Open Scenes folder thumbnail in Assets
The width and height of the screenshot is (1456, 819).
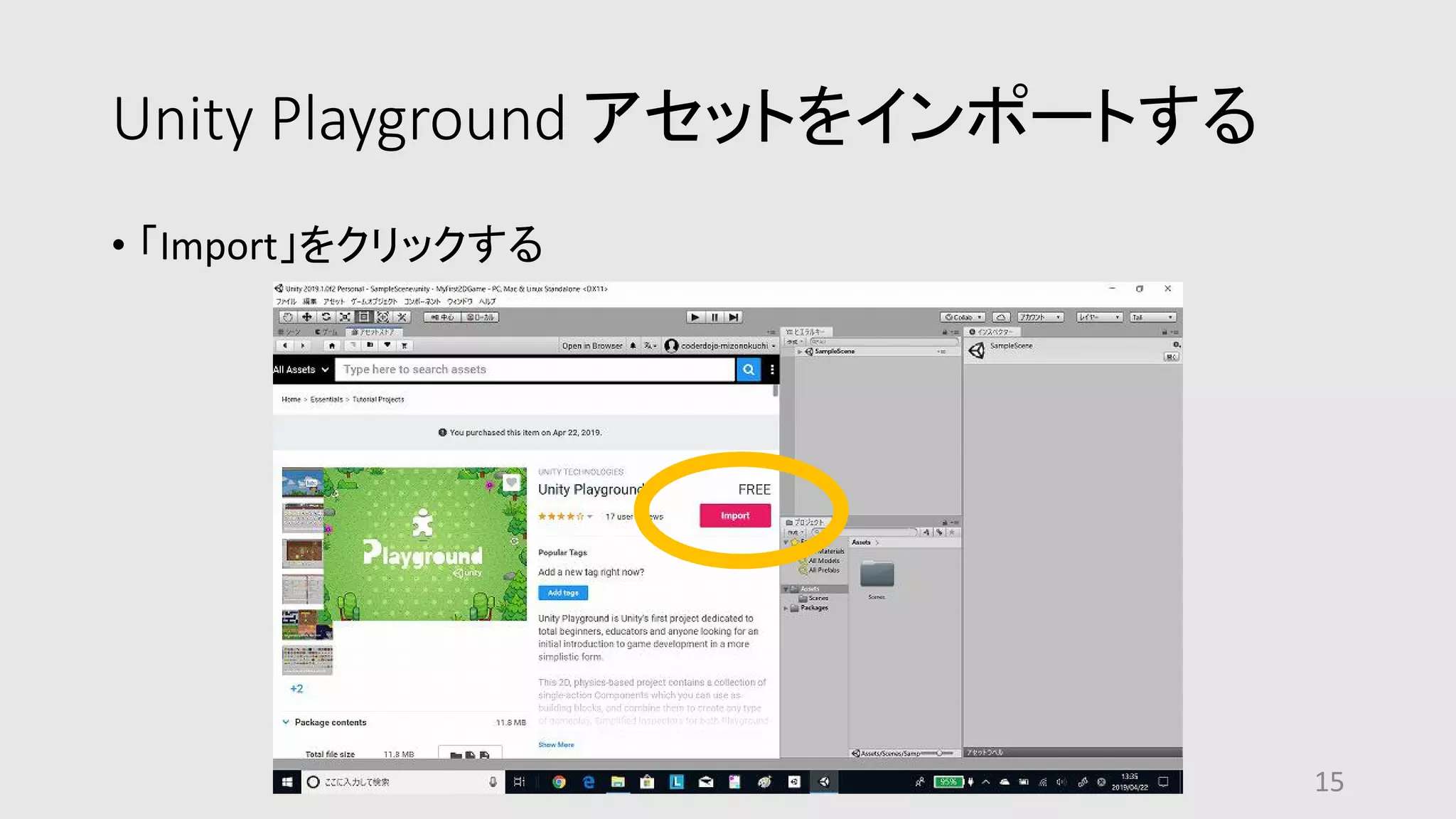(x=877, y=574)
